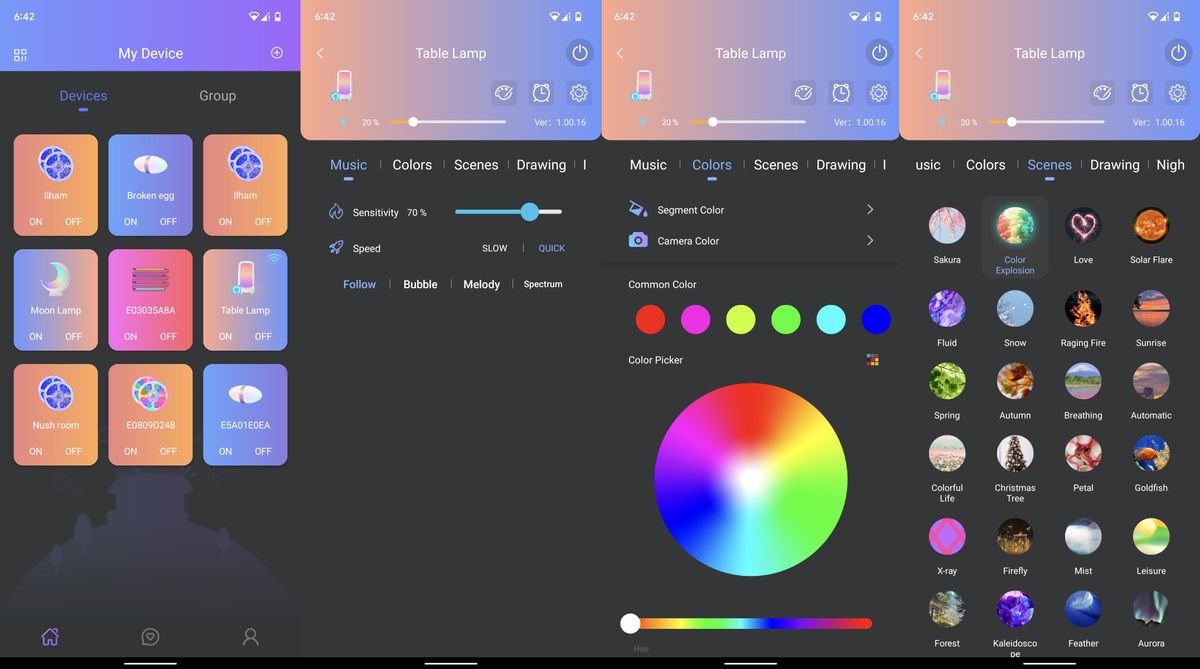This screenshot has width=1200, height=669.
Task: Click brightness slider on the Music screen
Action: (447, 122)
